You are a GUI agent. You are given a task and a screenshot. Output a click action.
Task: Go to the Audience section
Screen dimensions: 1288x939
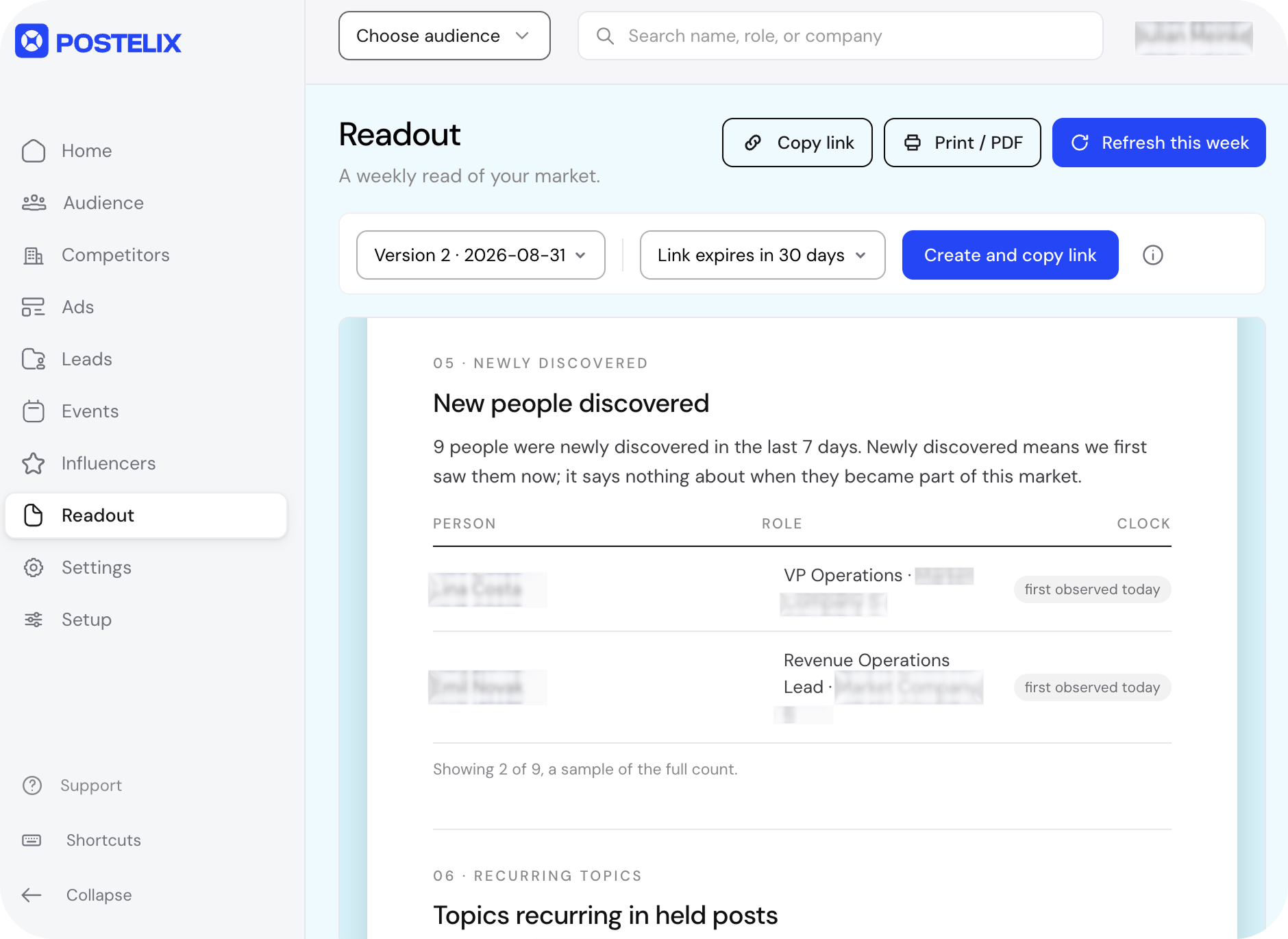coord(103,203)
